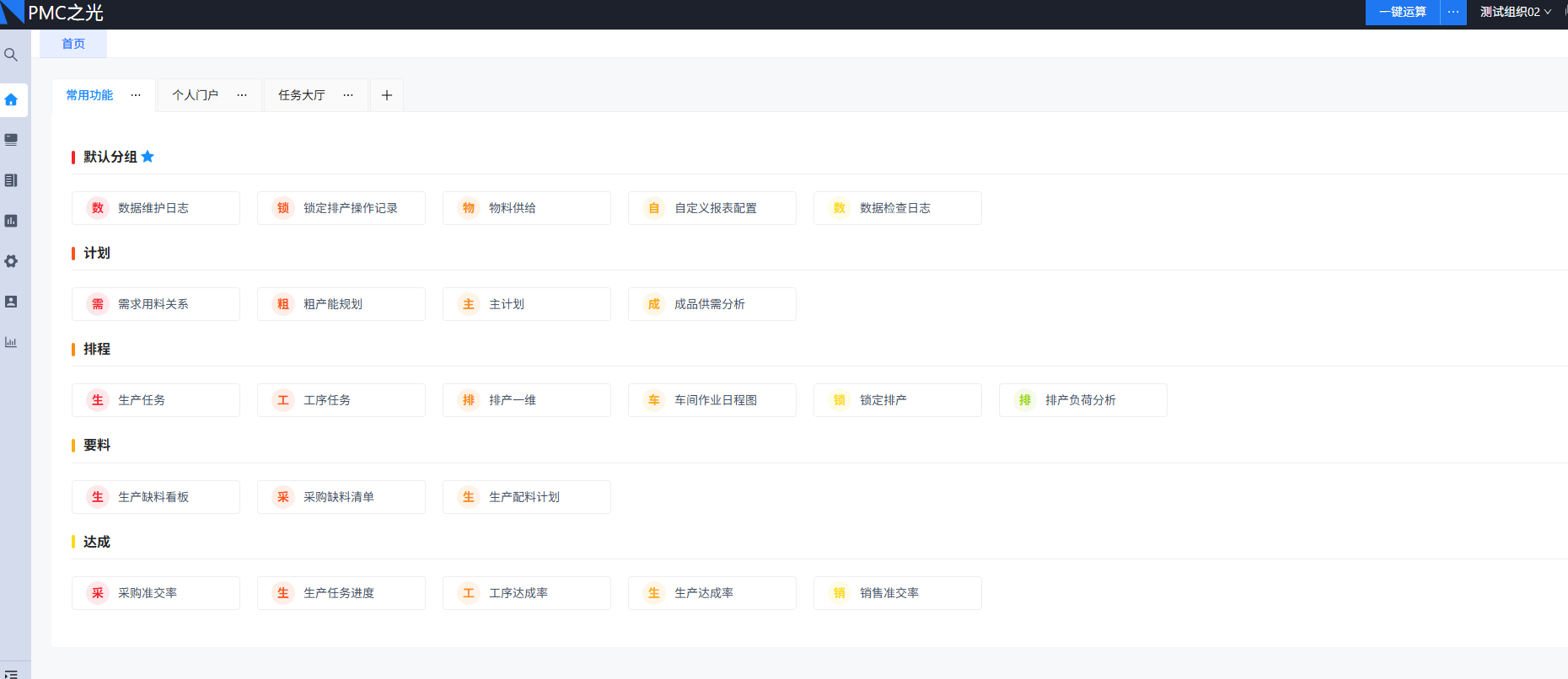Viewport: 1568px width, 679px height.
Task: Click the 需 icon of 需求用料关系
Action: (98, 304)
